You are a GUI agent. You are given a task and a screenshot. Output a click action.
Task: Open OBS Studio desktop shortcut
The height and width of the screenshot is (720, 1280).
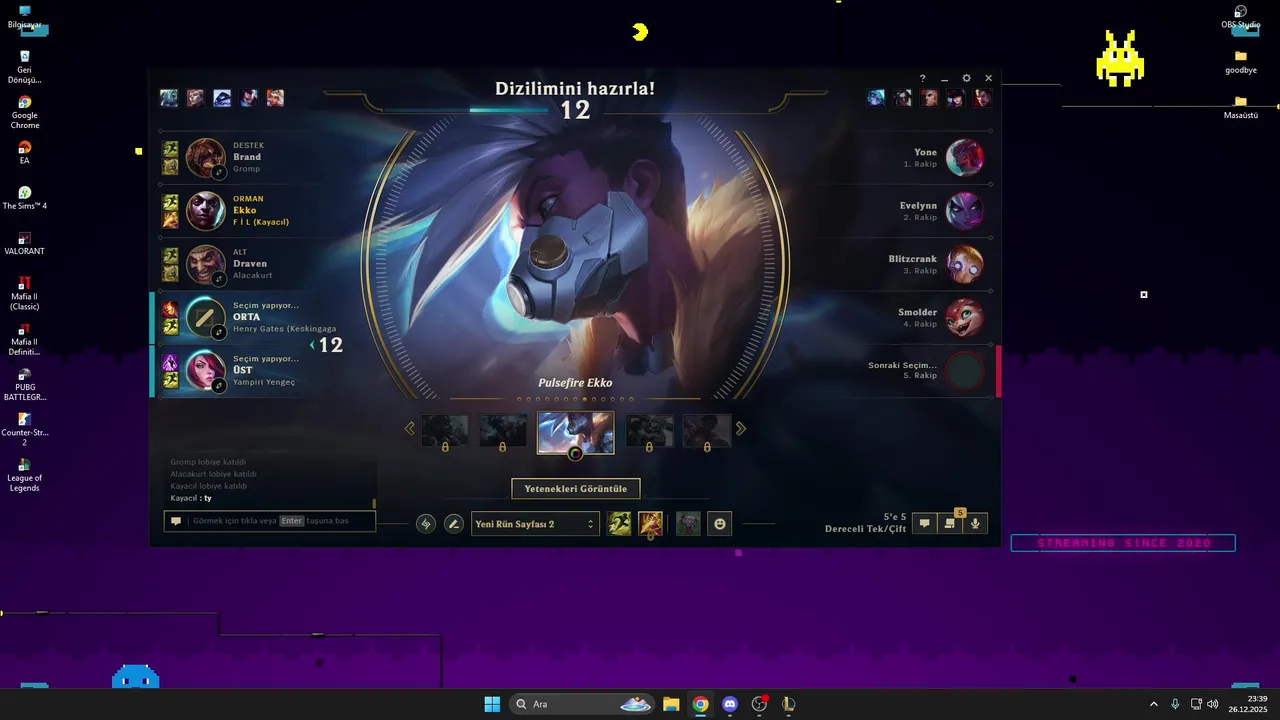[1241, 17]
